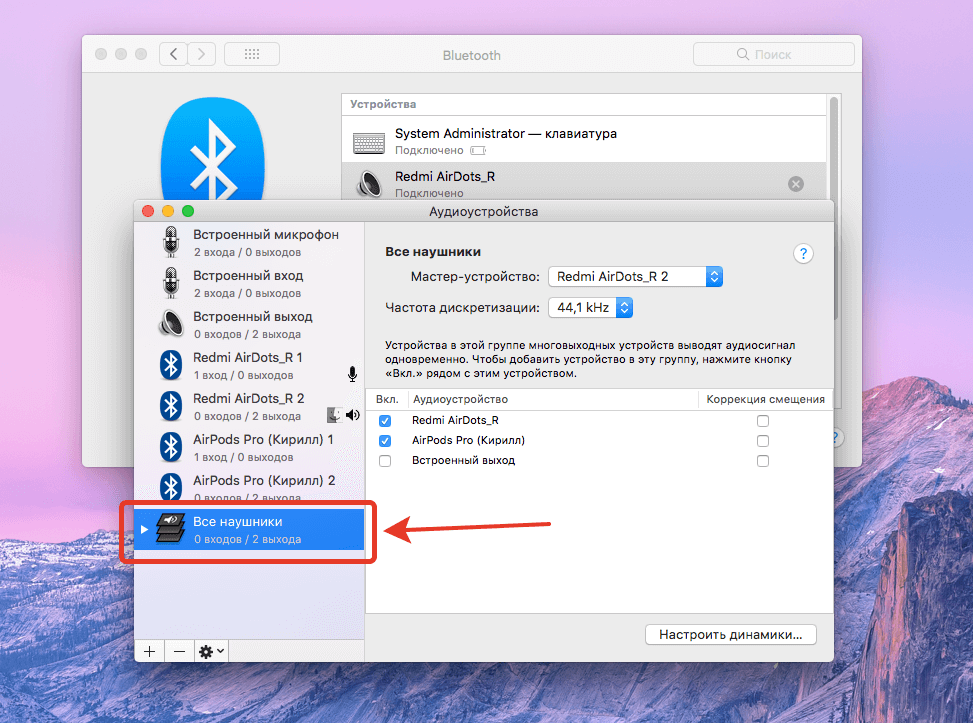This screenshot has height=723, width=973.
Task: Open the Мастер-устройство dropdown
Action: (x=635, y=276)
